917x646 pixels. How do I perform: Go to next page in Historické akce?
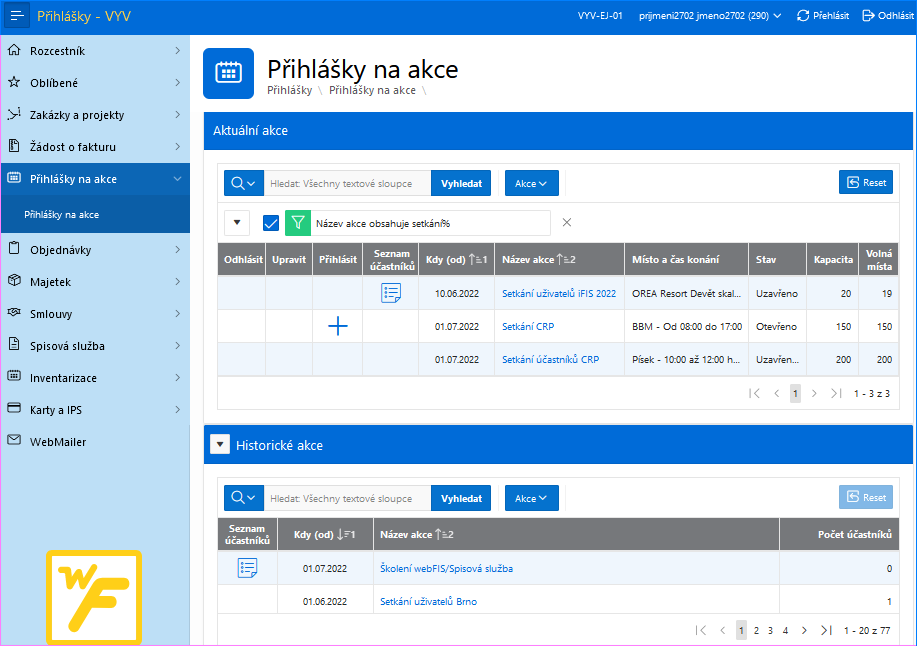[804, 630]
